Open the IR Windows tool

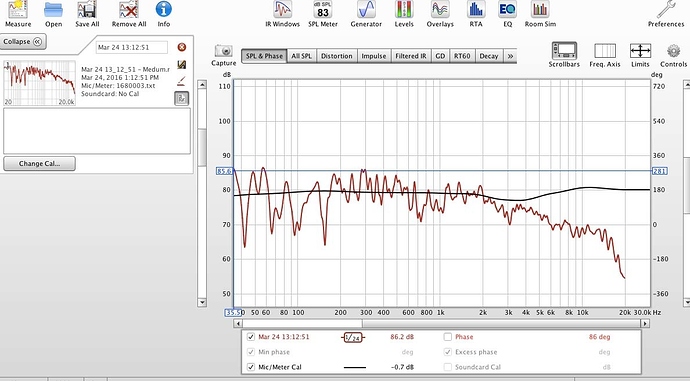pyautogui.click(x=282, y=14)
